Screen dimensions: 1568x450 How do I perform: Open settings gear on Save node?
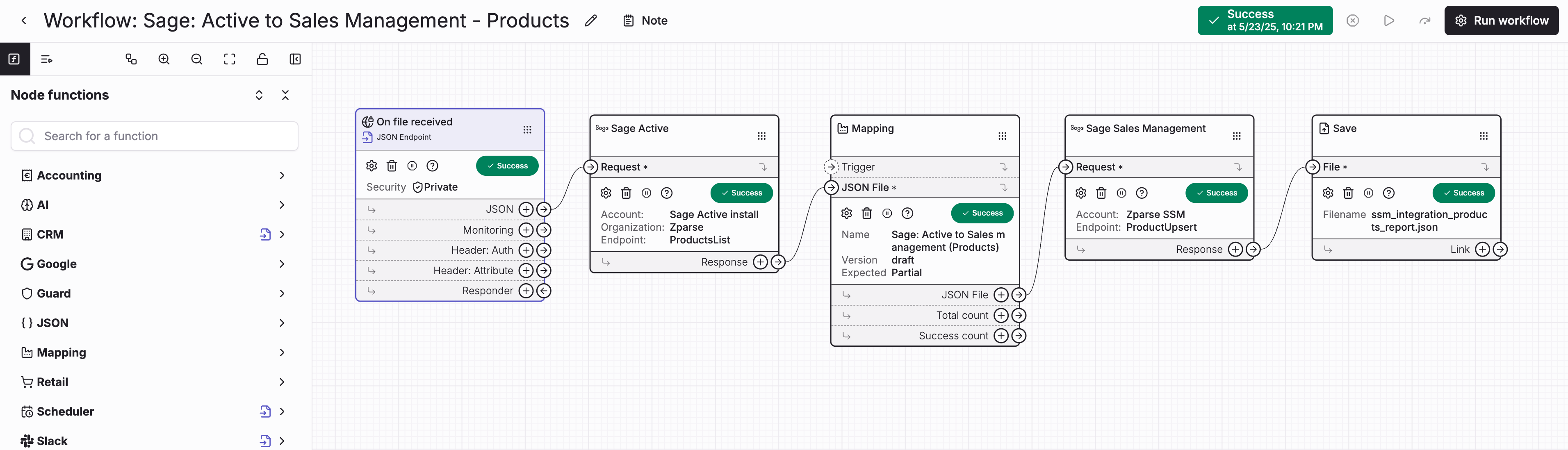pos(1328,193)
